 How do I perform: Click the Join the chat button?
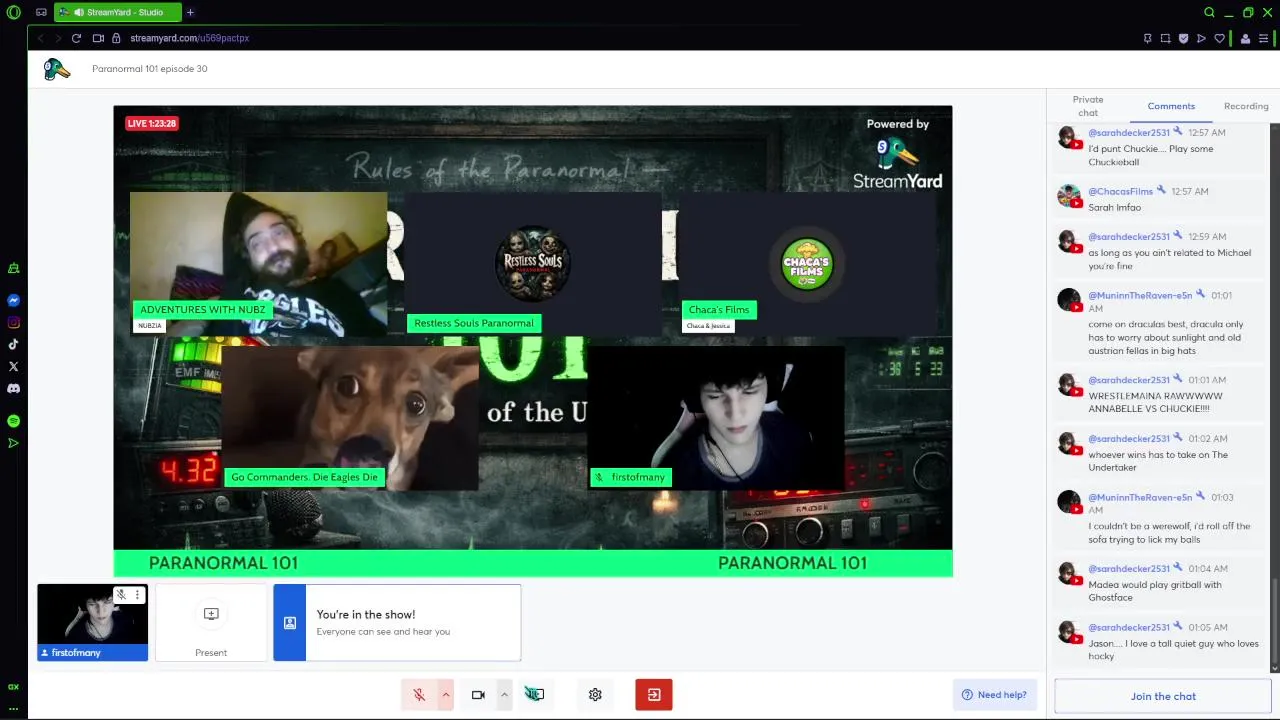click(1163, 696)
